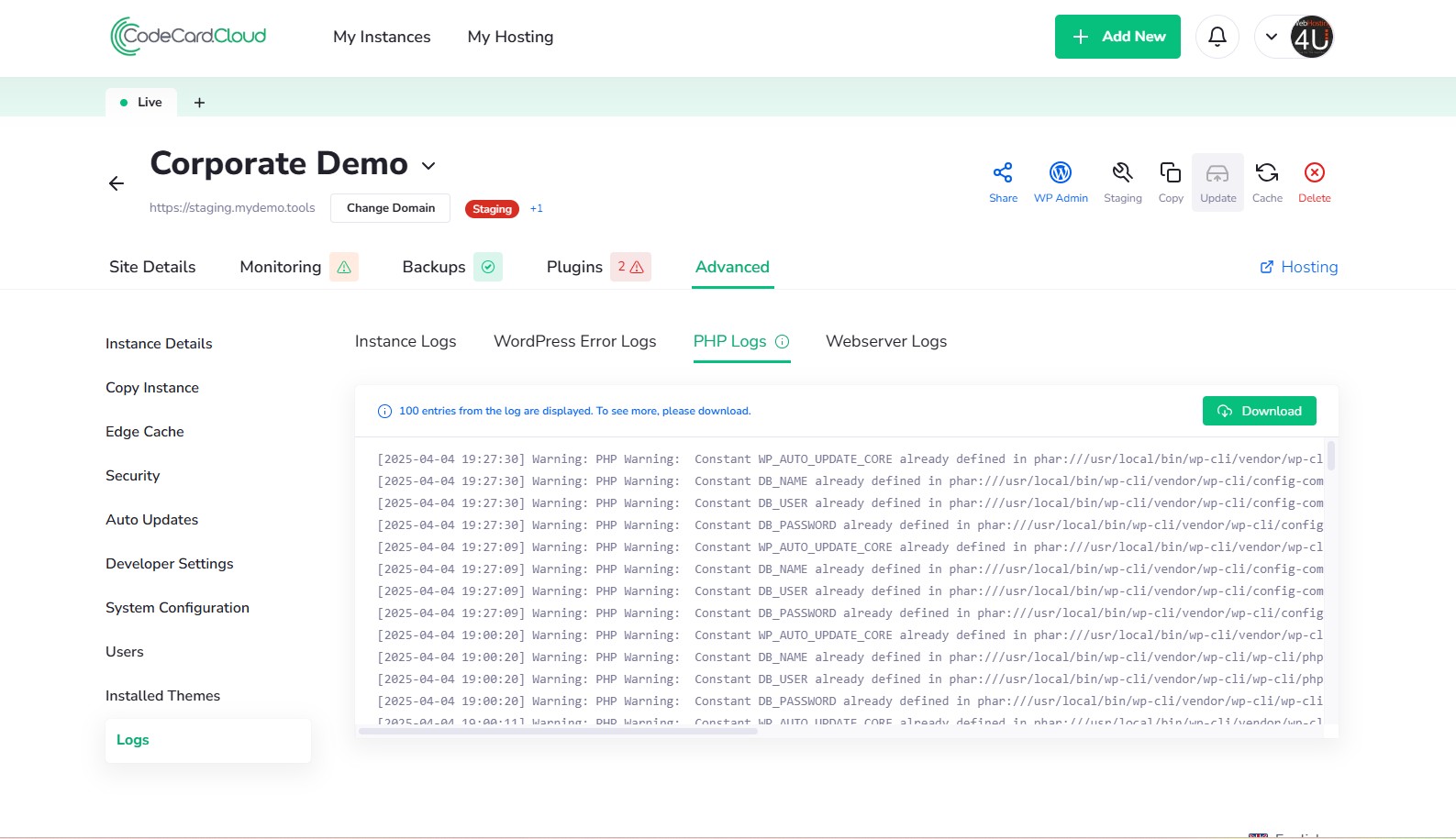
Task: Open the notifications bell
Action: [1217, 37]
